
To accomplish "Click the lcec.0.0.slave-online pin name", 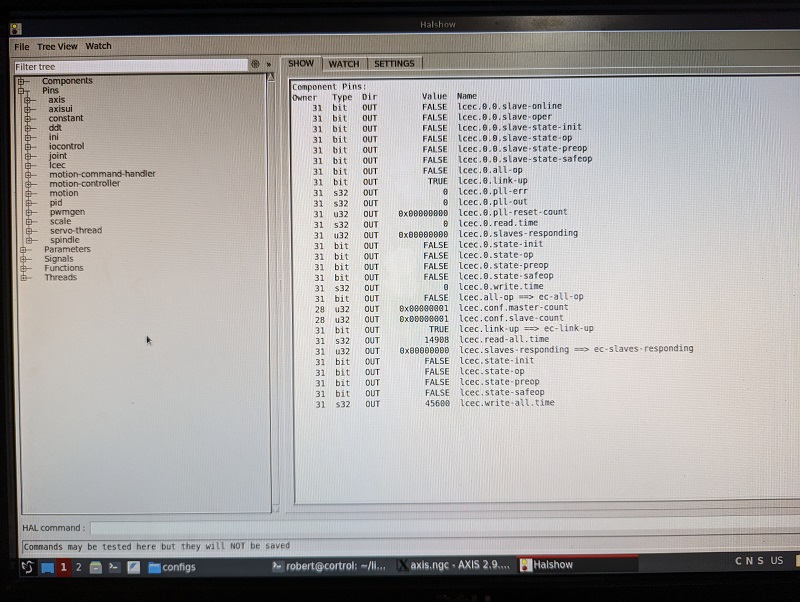I will [x=509, y=106].
